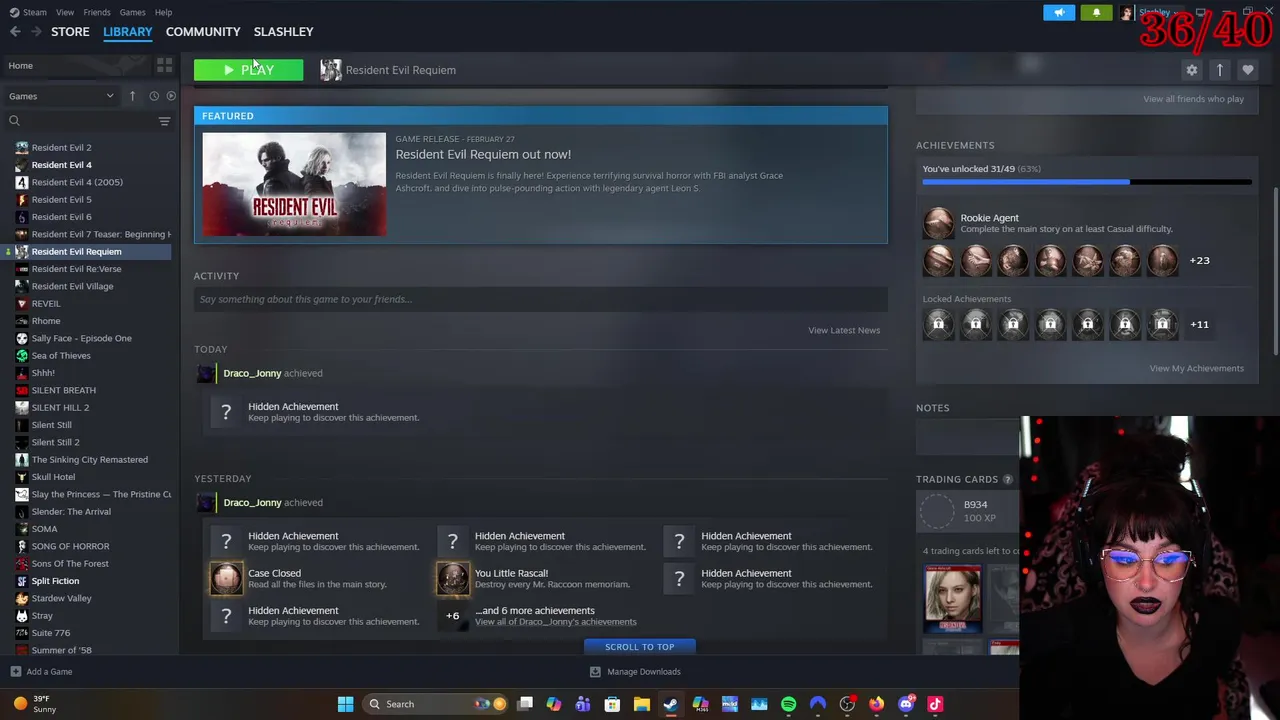Screen dimensions: 1280x720
Task: Open You Little Rascal! achievement icon
Action: coord(452,578)
